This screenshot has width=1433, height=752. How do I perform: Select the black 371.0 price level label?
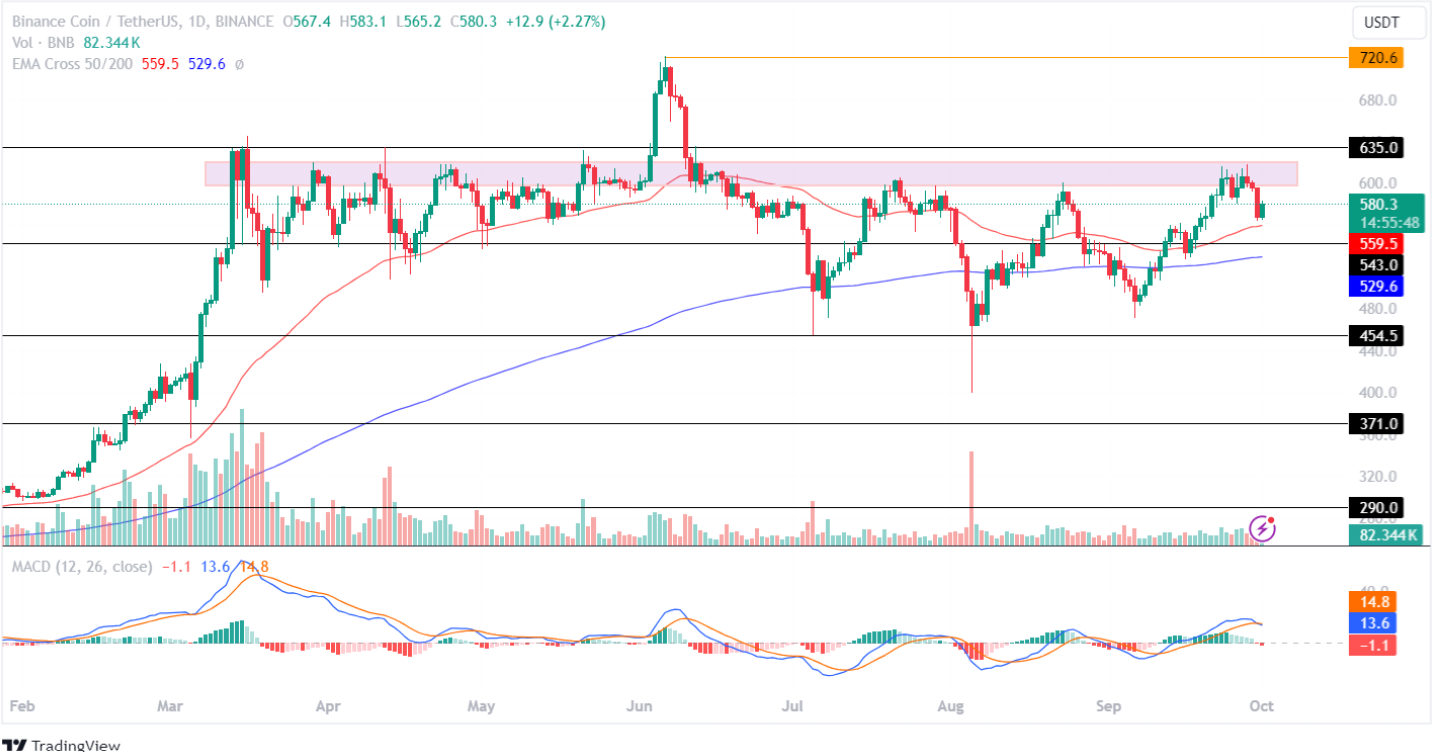click(x=1376, y=424)
